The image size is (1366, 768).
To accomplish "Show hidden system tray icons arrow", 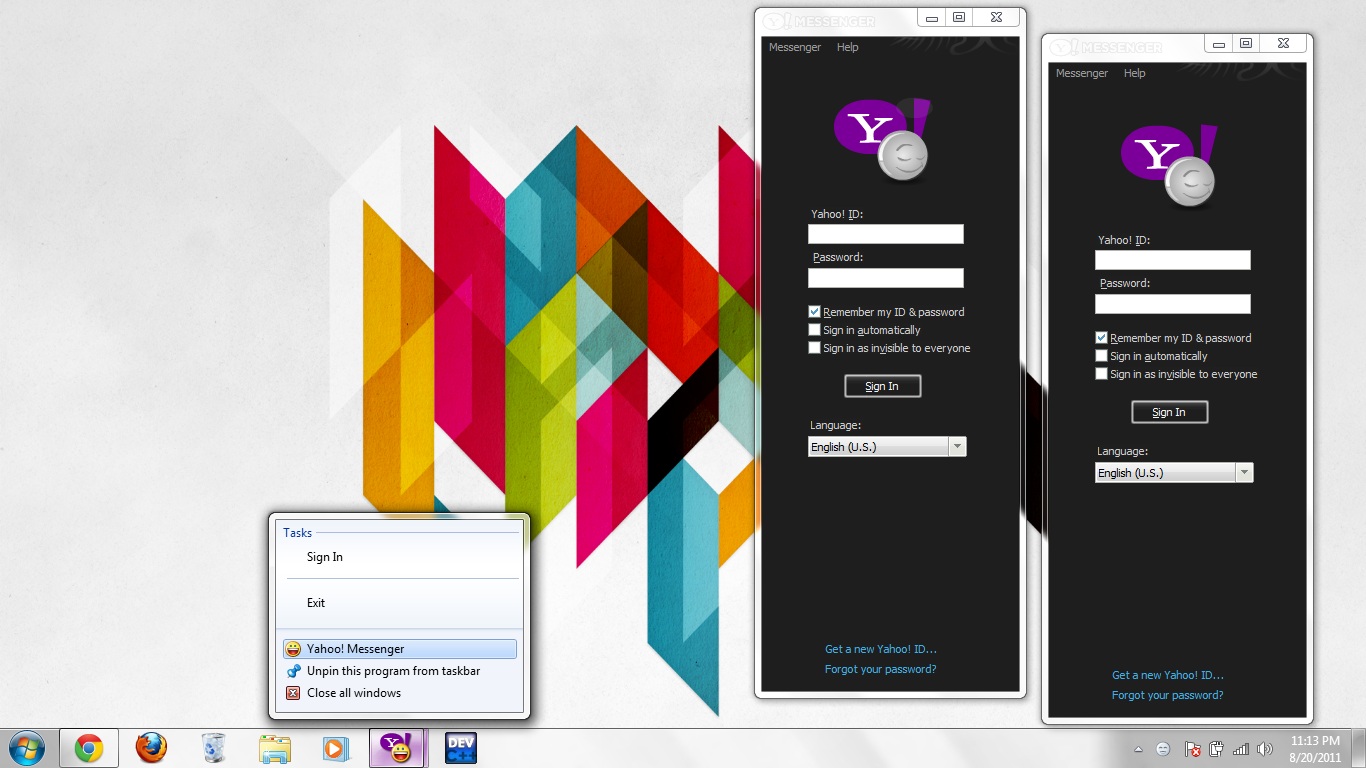I will click(x=1138, y=749).
